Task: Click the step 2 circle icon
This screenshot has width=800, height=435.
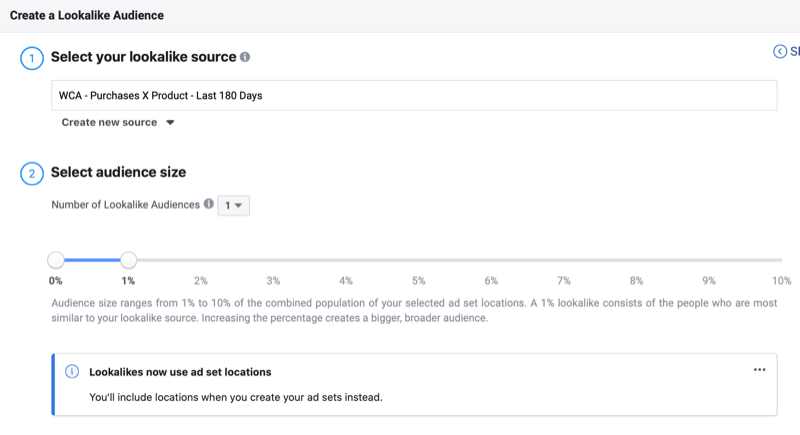Action: pyautogui.click(x=31, y=173)
